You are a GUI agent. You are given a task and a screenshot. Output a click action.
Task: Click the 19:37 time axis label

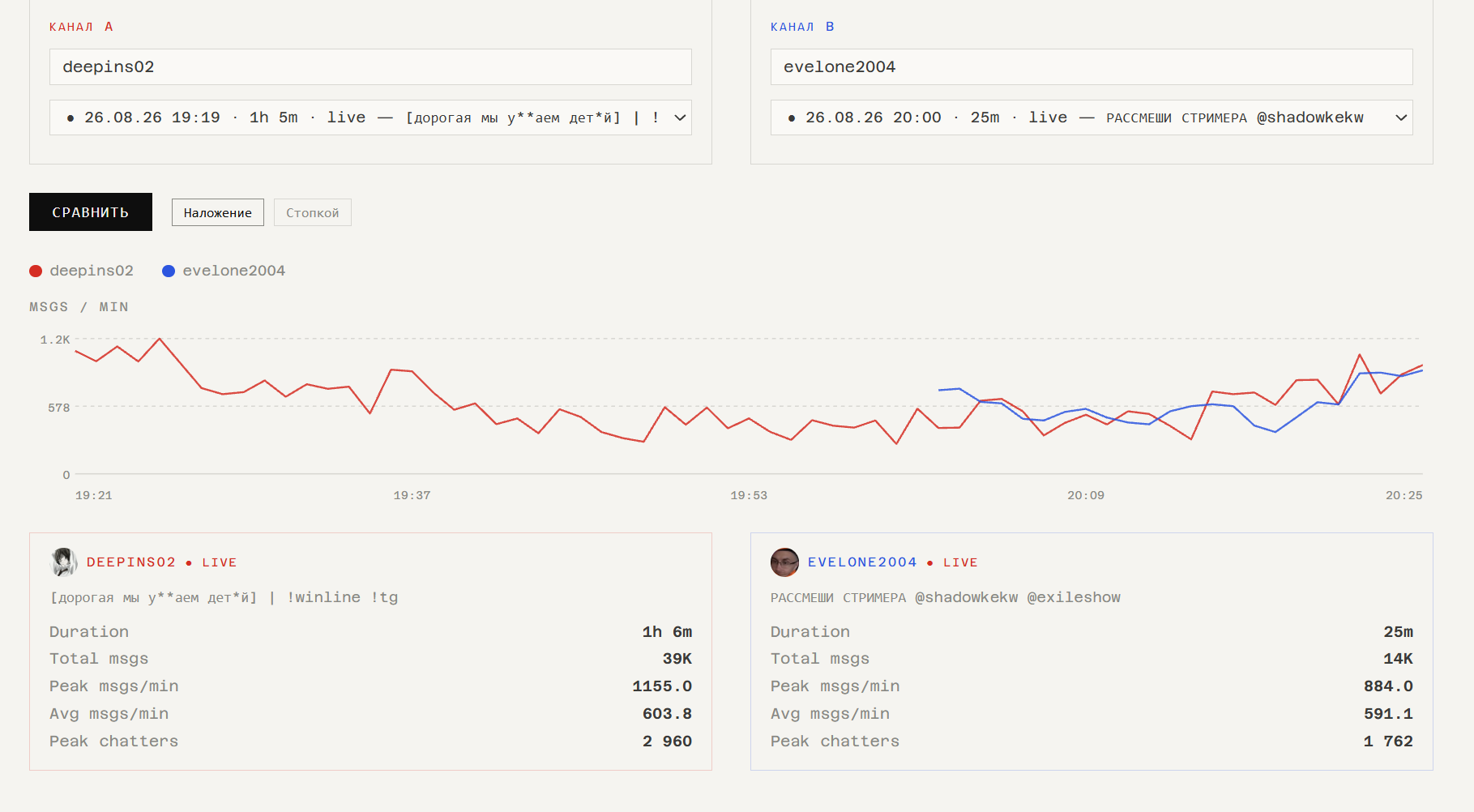[412, 495]
